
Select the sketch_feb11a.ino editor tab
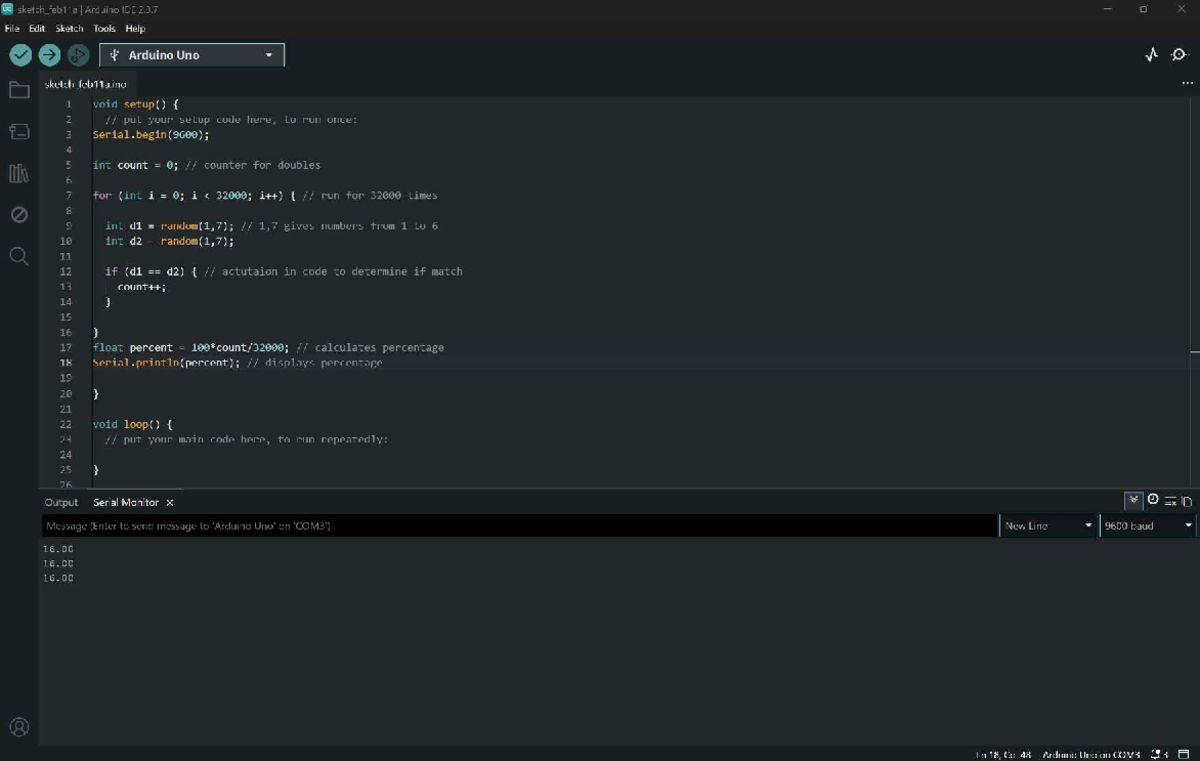(86, 84)
